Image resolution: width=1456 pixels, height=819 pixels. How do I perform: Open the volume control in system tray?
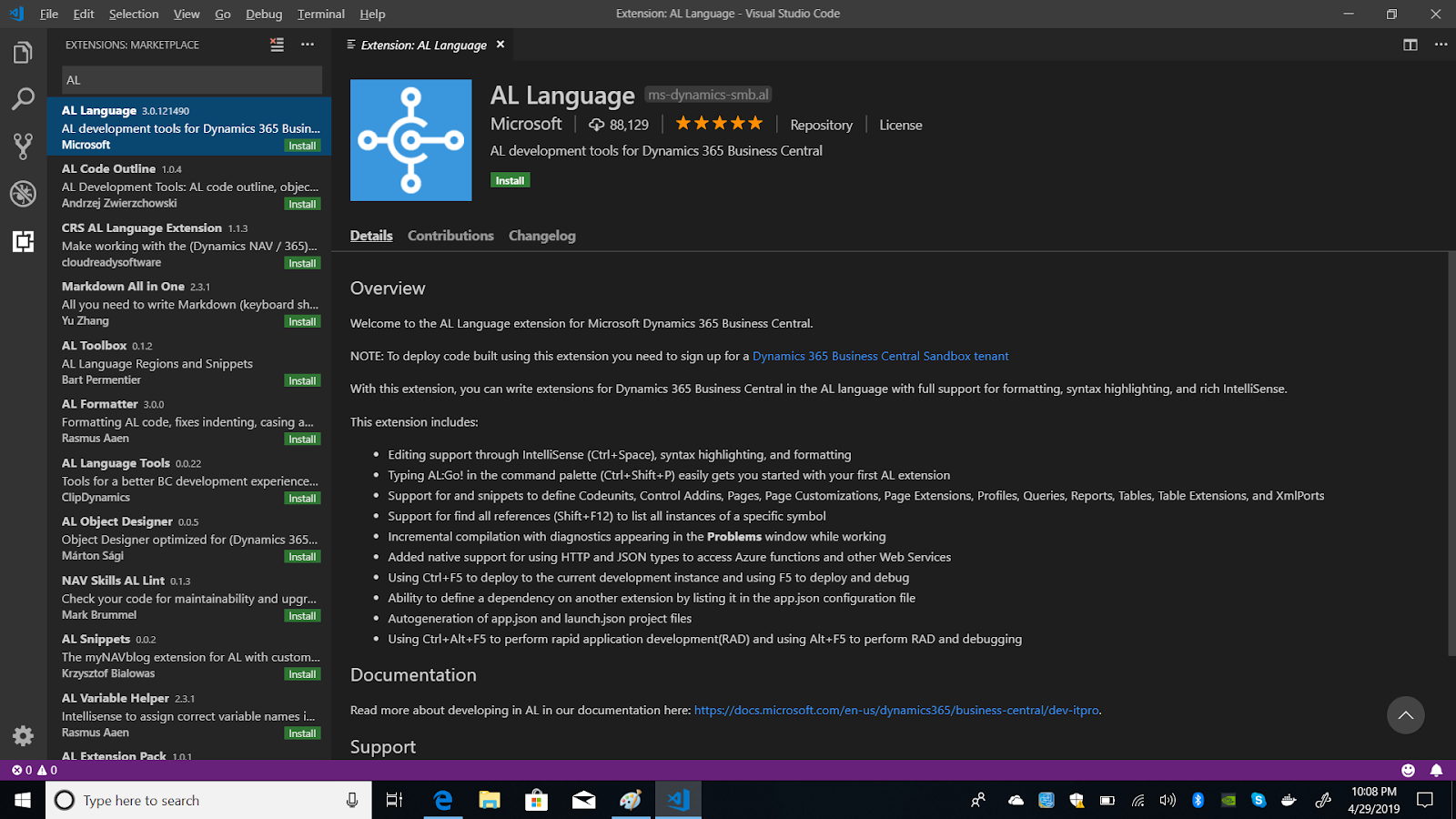pyautogui.click(x=1168, y=800)
